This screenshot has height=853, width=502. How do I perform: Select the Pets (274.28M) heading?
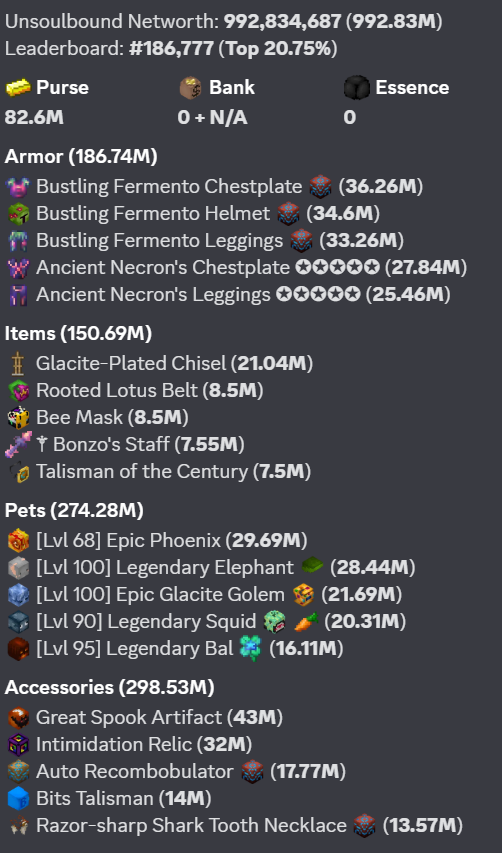tap(74, 510)
